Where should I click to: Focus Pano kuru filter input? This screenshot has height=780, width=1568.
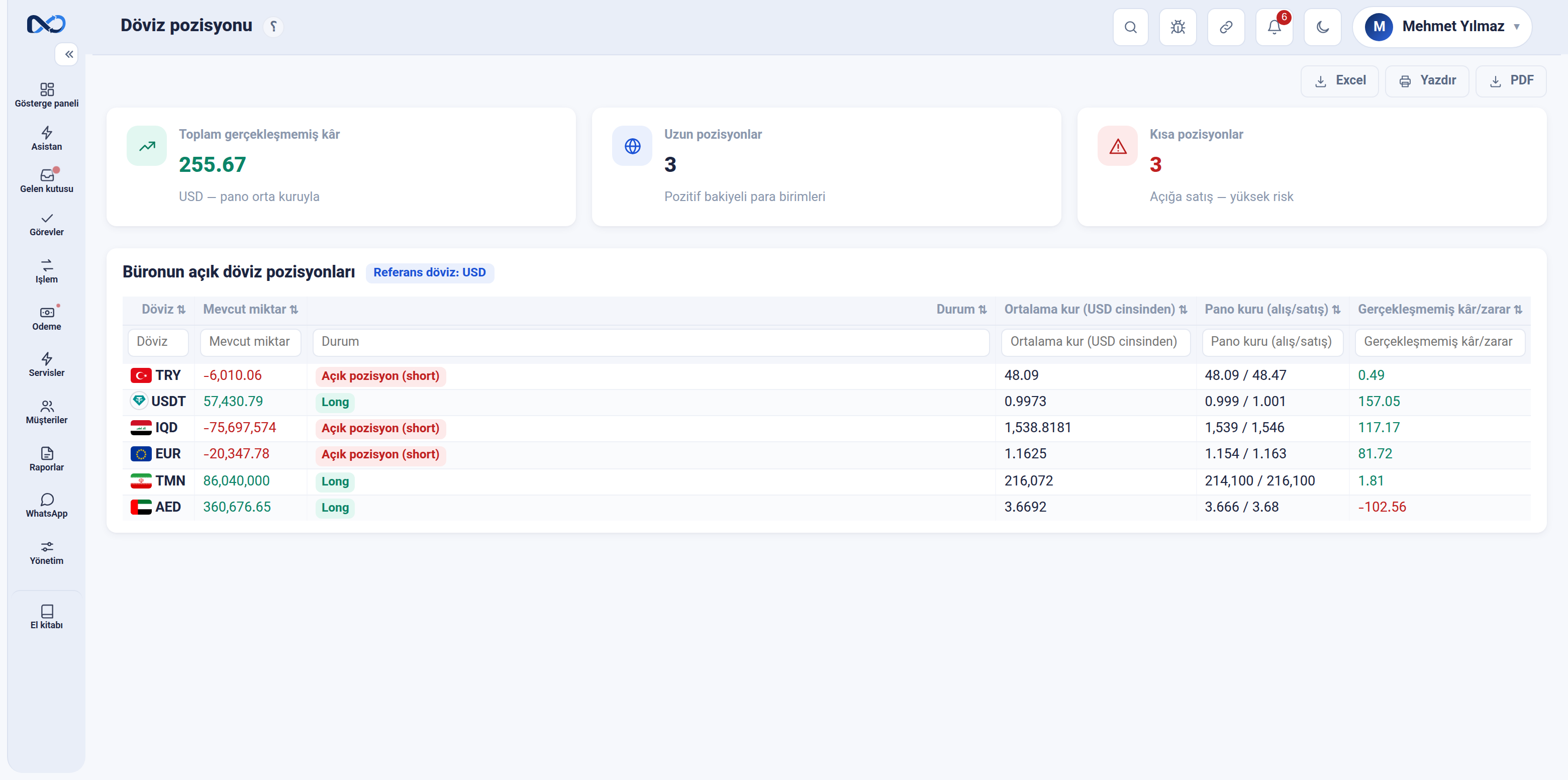point(1273,342)
